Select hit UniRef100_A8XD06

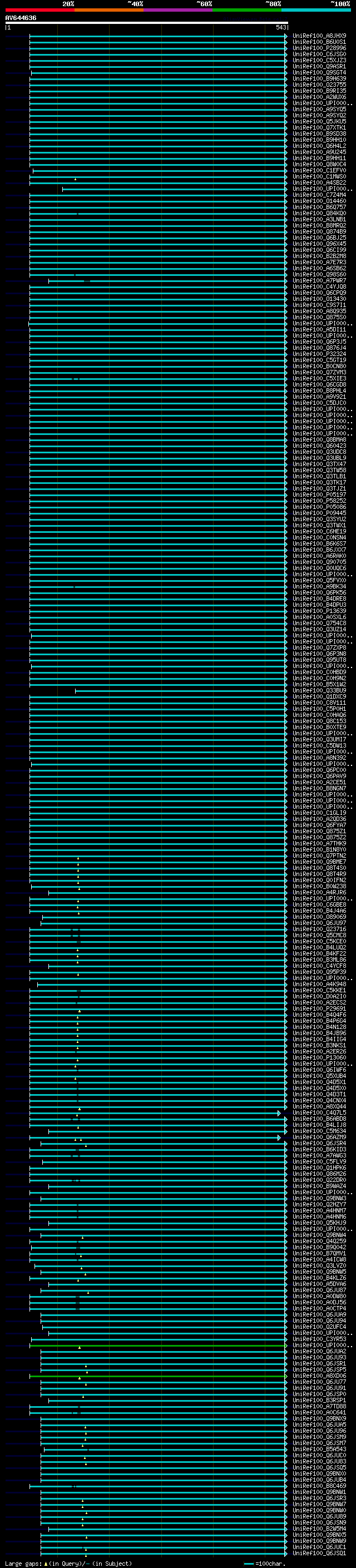(319, 1376)
